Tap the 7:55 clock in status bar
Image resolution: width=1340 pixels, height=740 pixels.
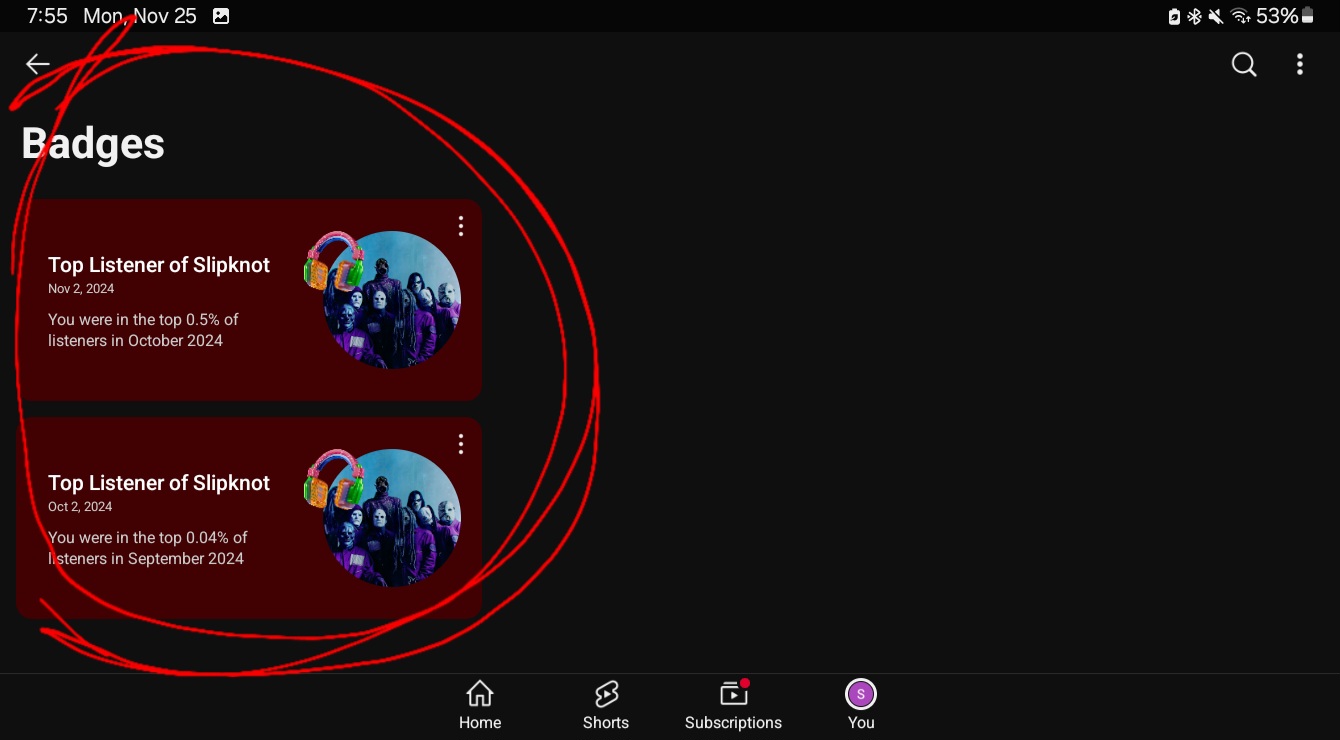[x=47, y=16]
